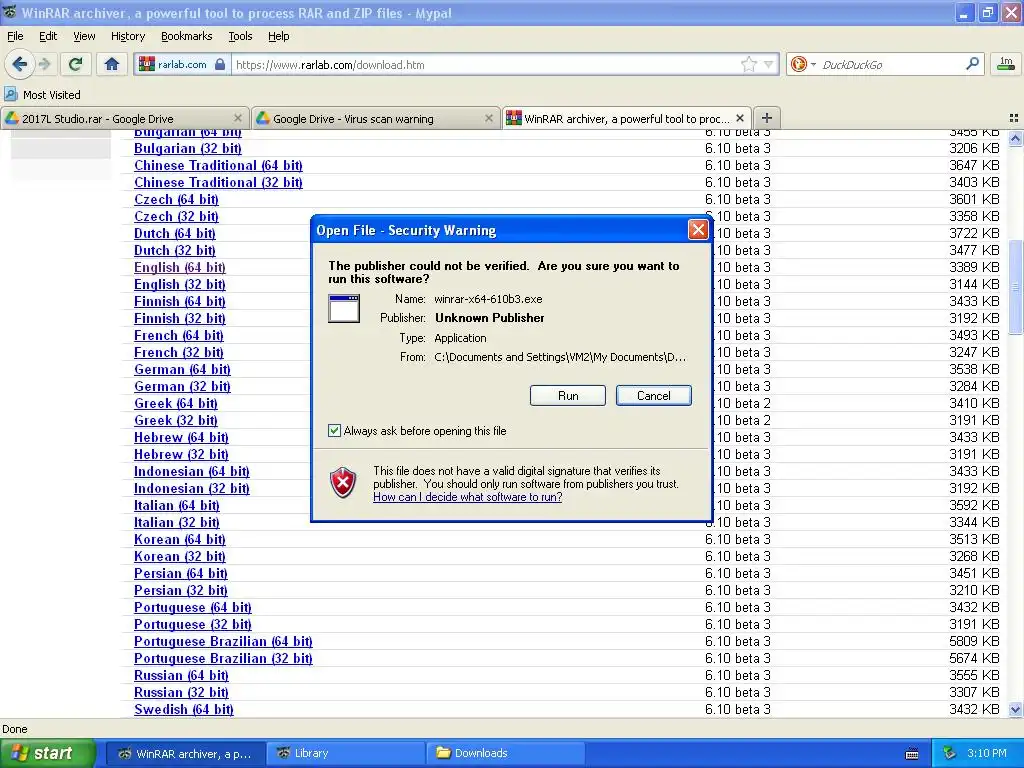Download Russian (32 bit) version
Screen dimensions: 1024x768
[x=181, y=692]
